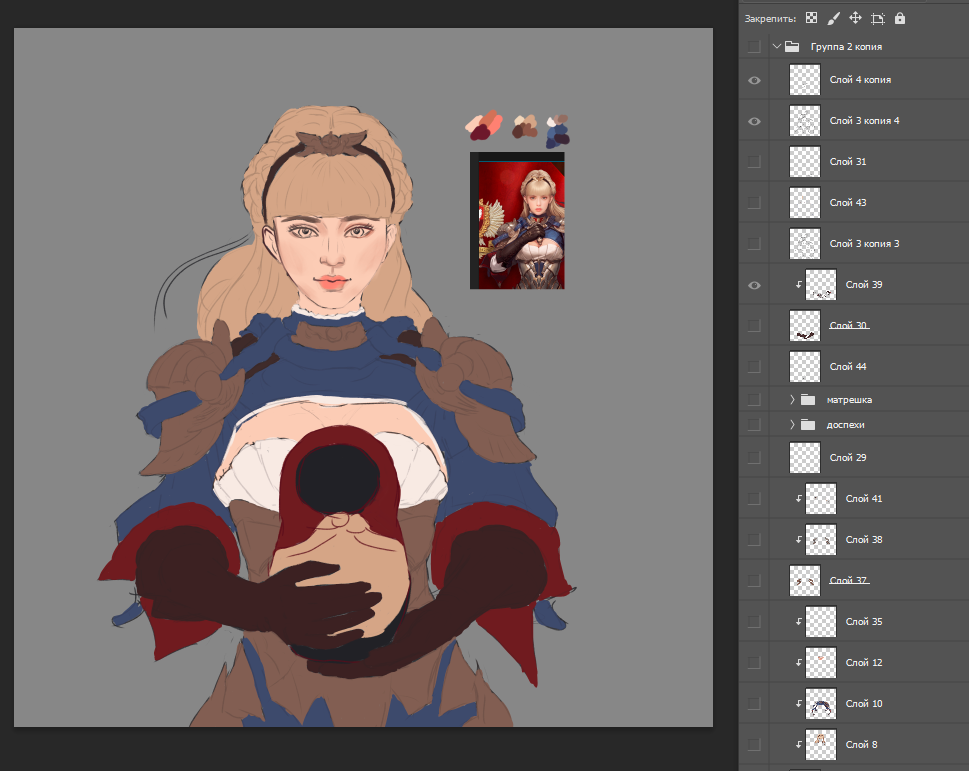Click the peach swatch in canvas palette
The image size is (969, 771).
(474, 124)
